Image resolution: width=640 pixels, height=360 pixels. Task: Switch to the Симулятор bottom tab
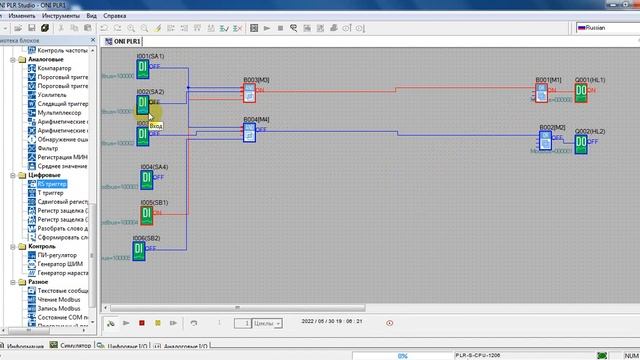click(x=71, y=345)
